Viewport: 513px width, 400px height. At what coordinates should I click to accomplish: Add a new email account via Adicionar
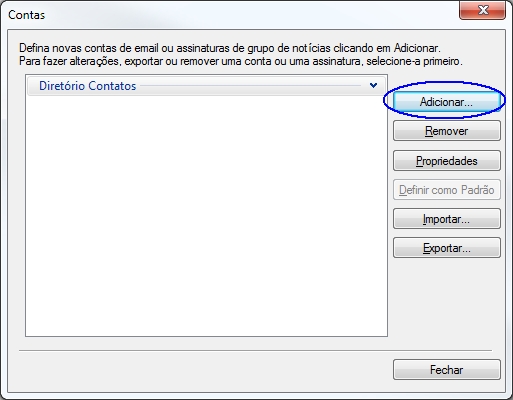click(447, 102)
